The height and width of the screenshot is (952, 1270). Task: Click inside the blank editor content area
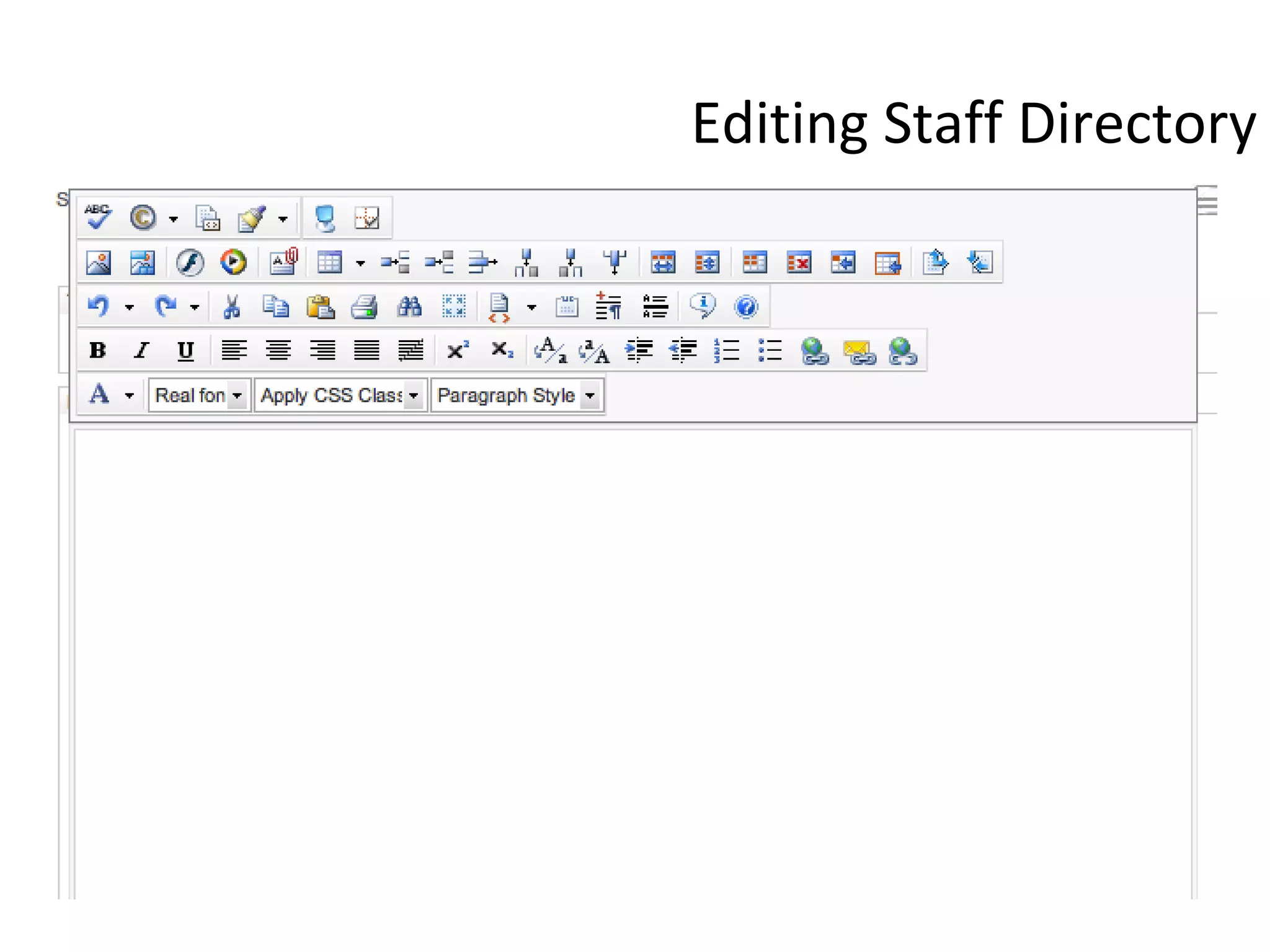(x=633, y=663)
